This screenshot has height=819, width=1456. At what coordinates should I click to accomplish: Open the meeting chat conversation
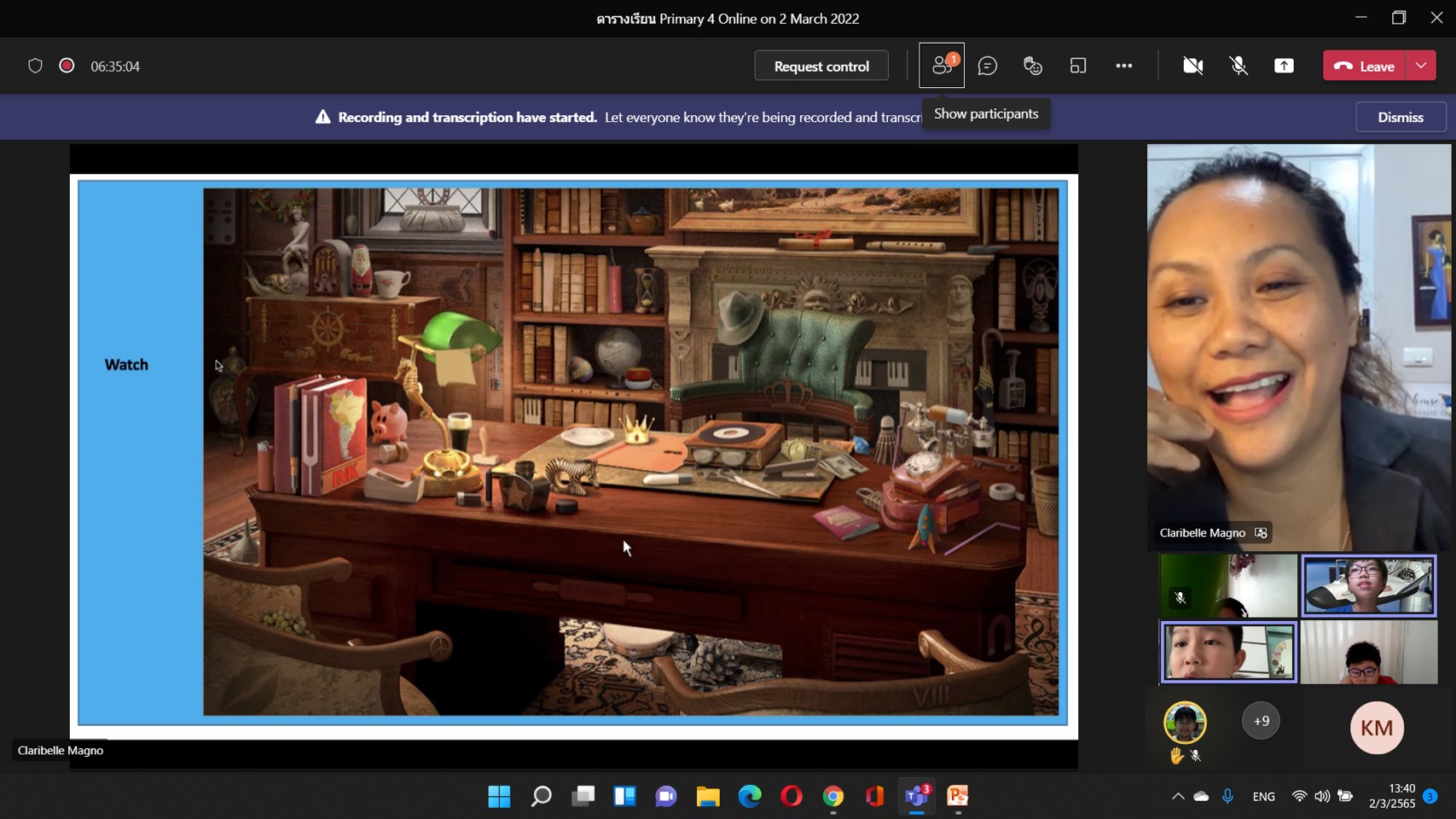point(987,66)
